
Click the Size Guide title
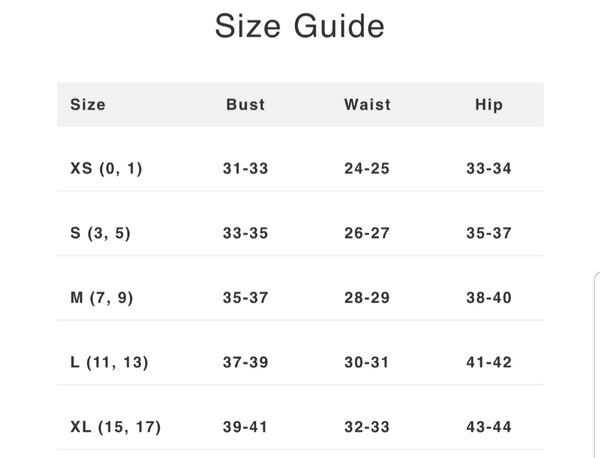pyautogui.click(x=300, y=26)
